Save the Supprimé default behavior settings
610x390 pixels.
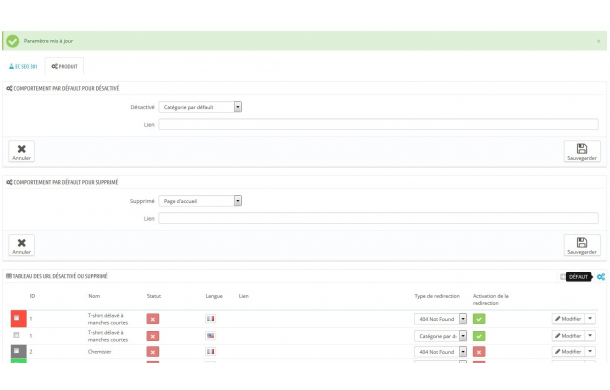click(582, 245)
